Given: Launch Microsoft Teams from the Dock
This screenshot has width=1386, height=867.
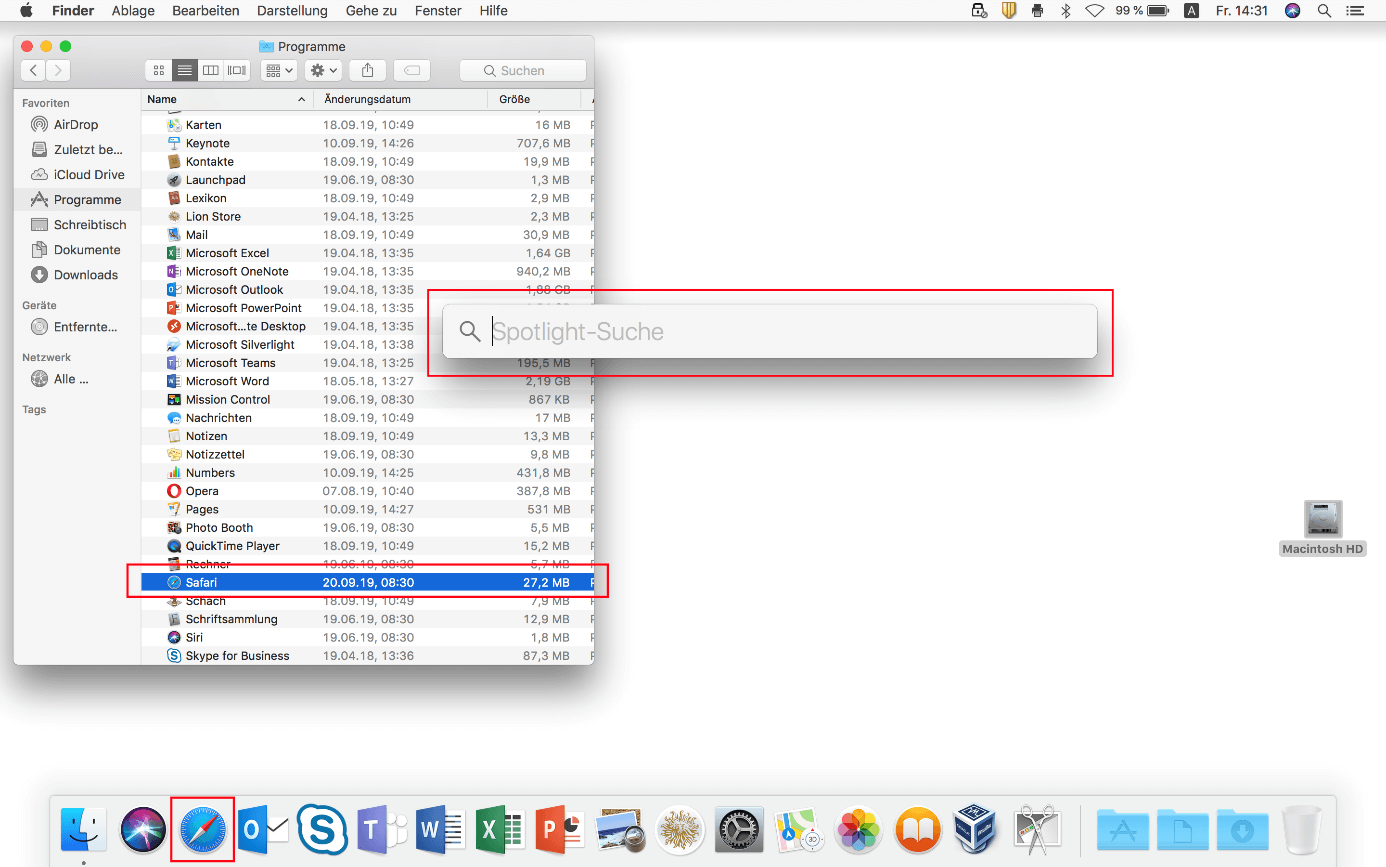Looking at the screenshot, I should click(x=383, y=829).
